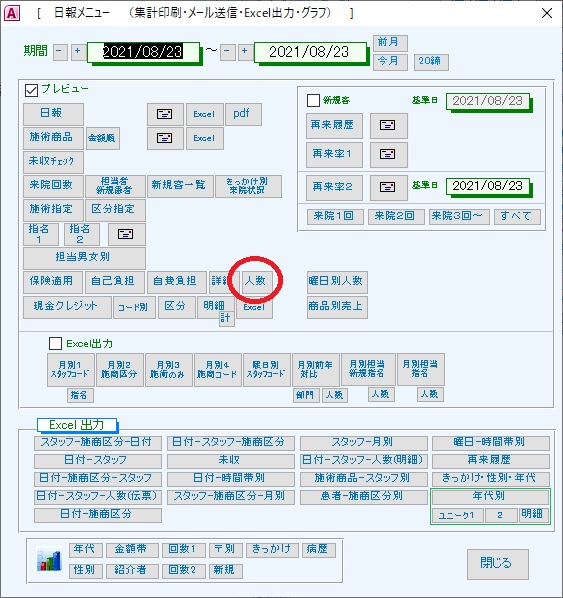This screenshot has width=563, height=598.
Task: Click mail icon beside 日報 row
Action: pos(165,114)
